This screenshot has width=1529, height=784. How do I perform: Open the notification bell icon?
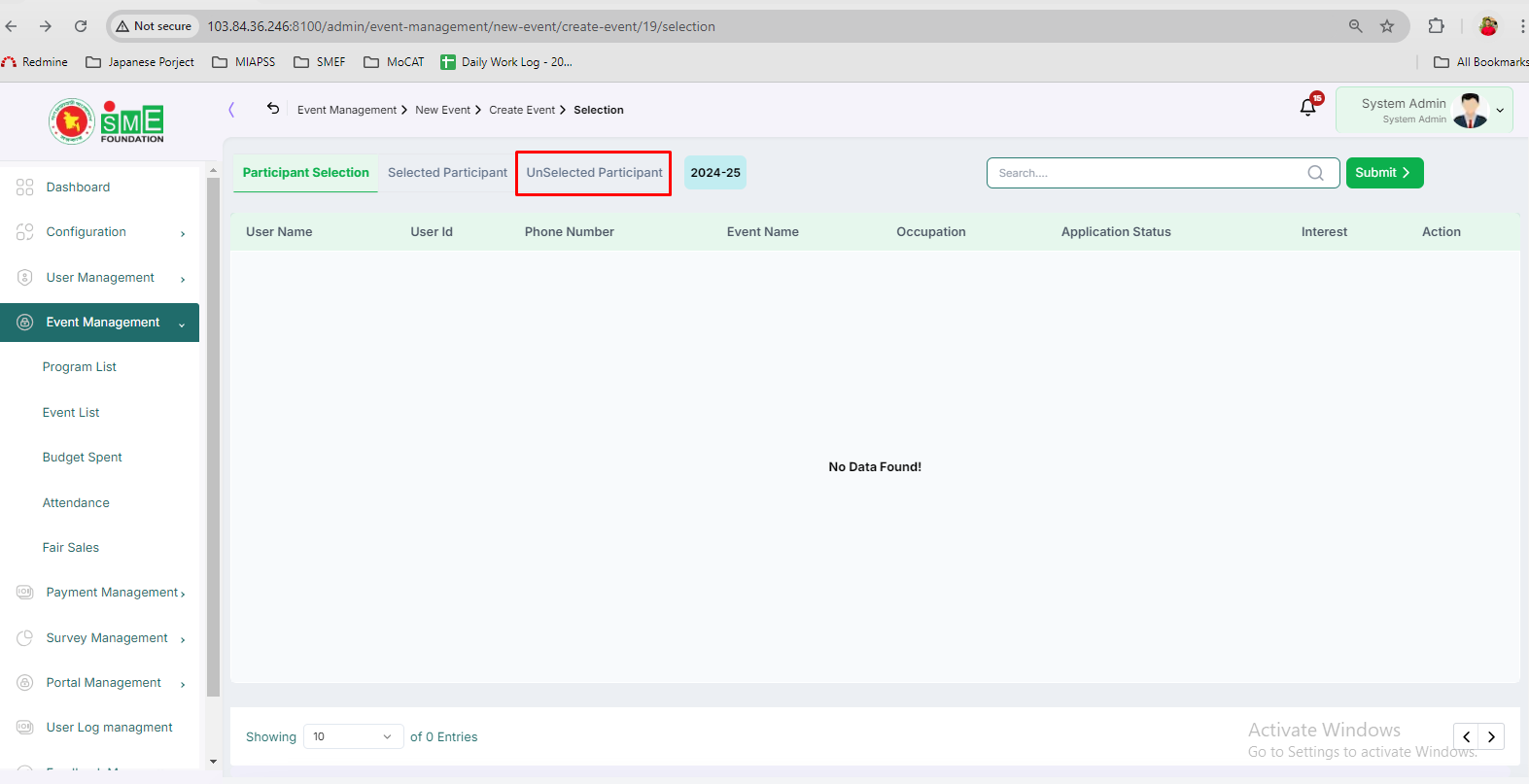pyautogui.click(x=1308, y=108)
